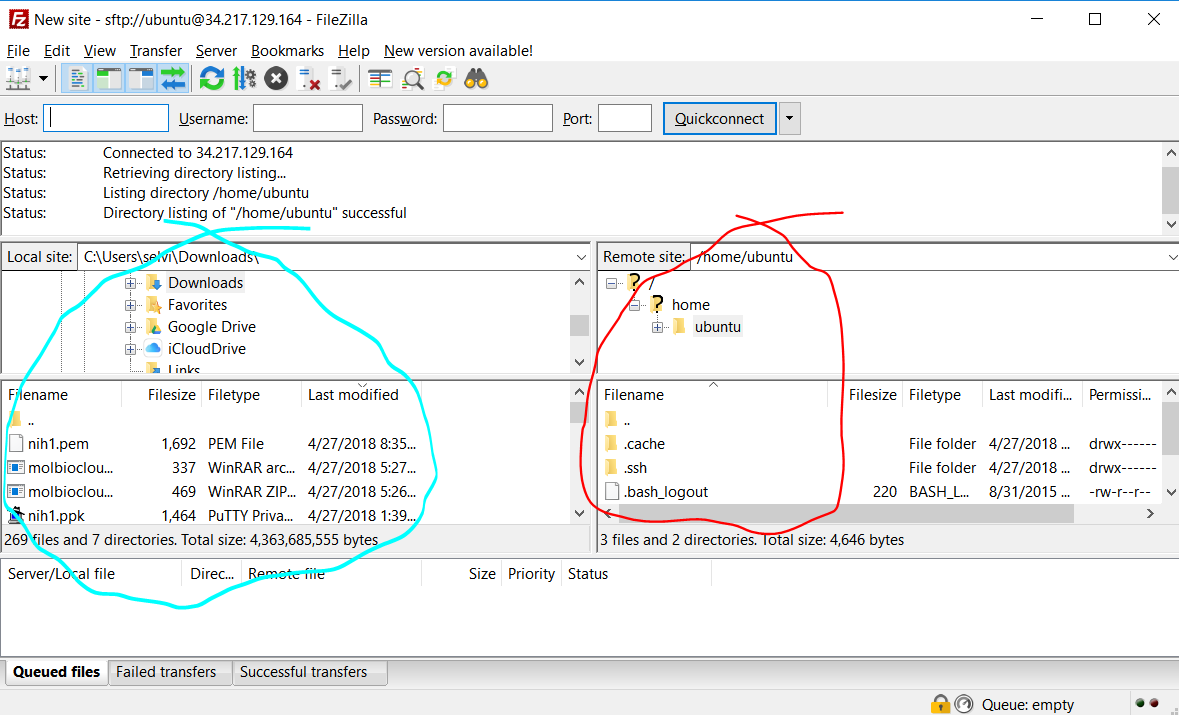Toggle transfer queue display icon
Viewport: 1179px width, 715px height.
[173, 78]
